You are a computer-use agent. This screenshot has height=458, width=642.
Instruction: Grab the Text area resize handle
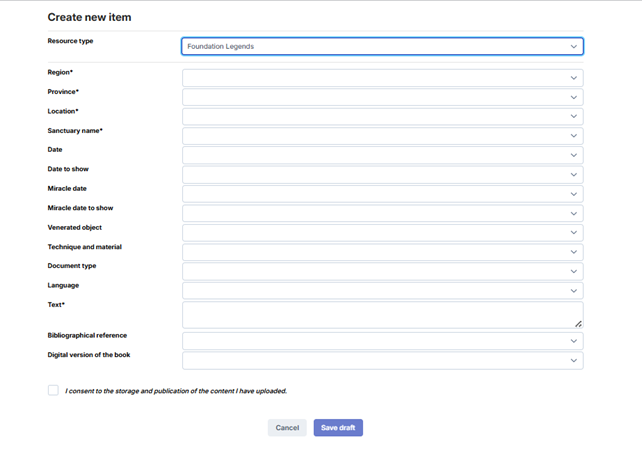pyautogui.click(x=579, y=324)
